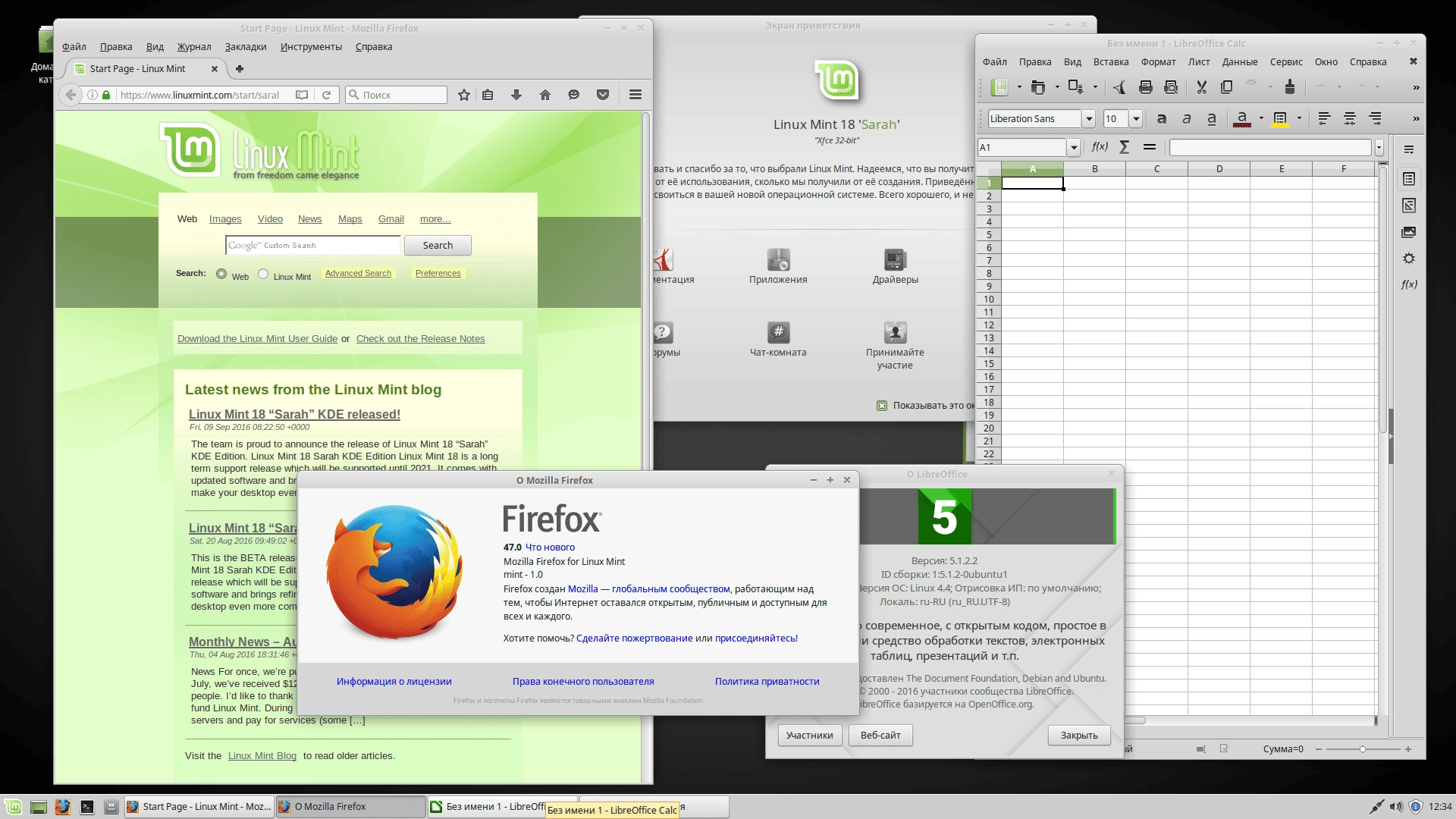The width and height of the screenshot is (1456, 819).
Task: Align cell text left in Calc
Action: 1324,119
